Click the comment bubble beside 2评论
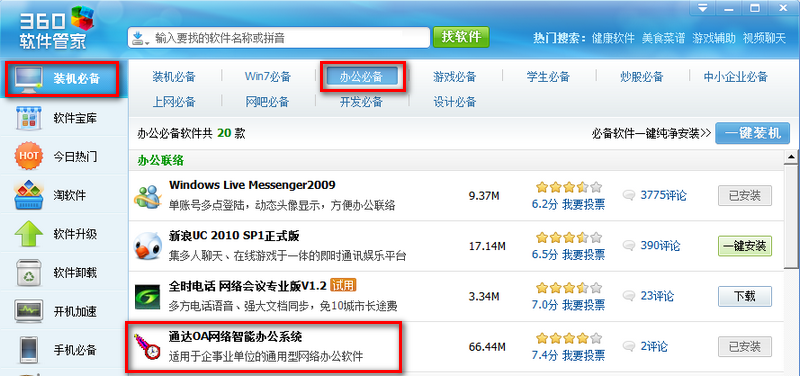 [629, 346]
